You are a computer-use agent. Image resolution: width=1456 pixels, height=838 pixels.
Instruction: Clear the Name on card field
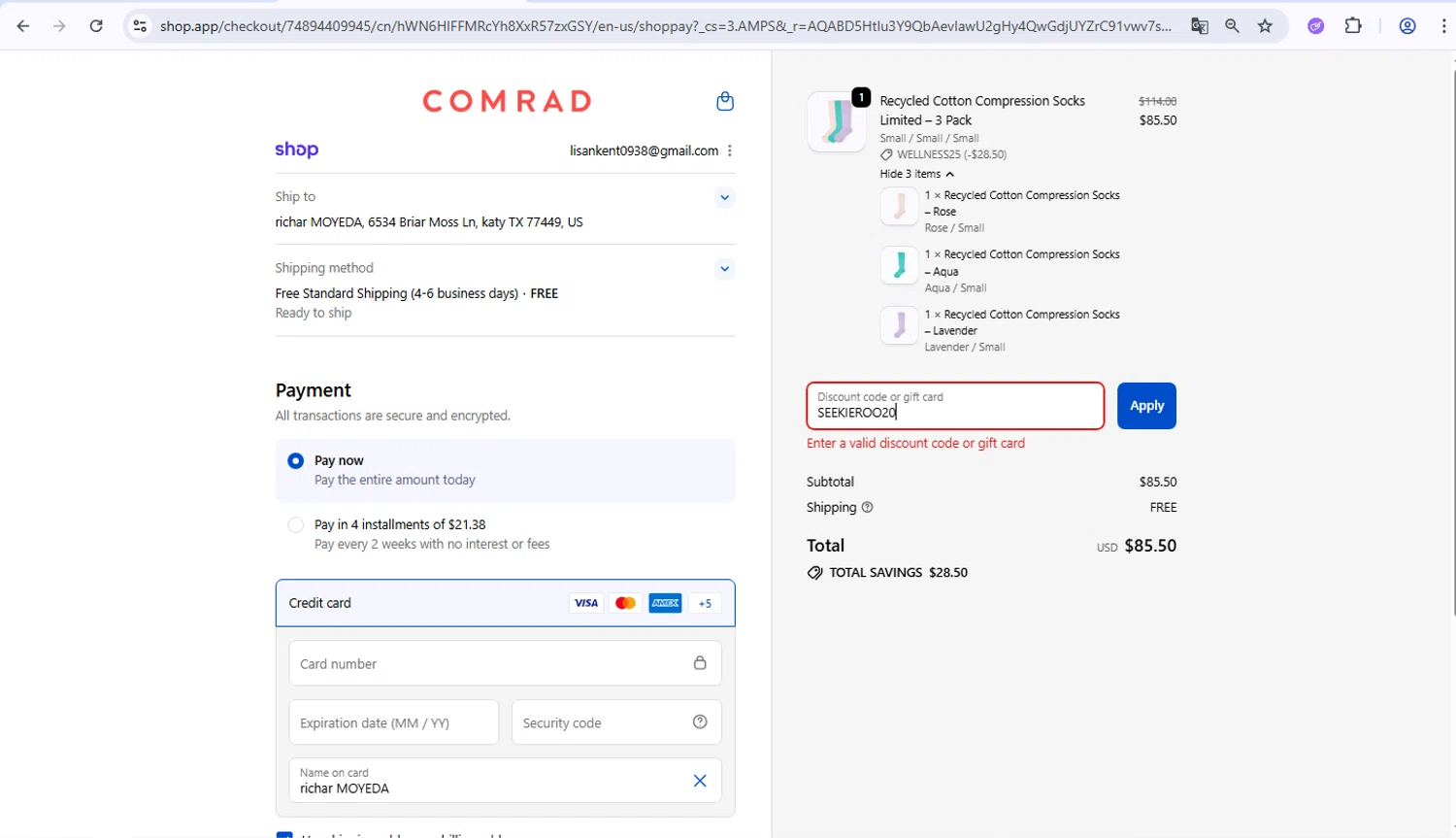point(700,781)
